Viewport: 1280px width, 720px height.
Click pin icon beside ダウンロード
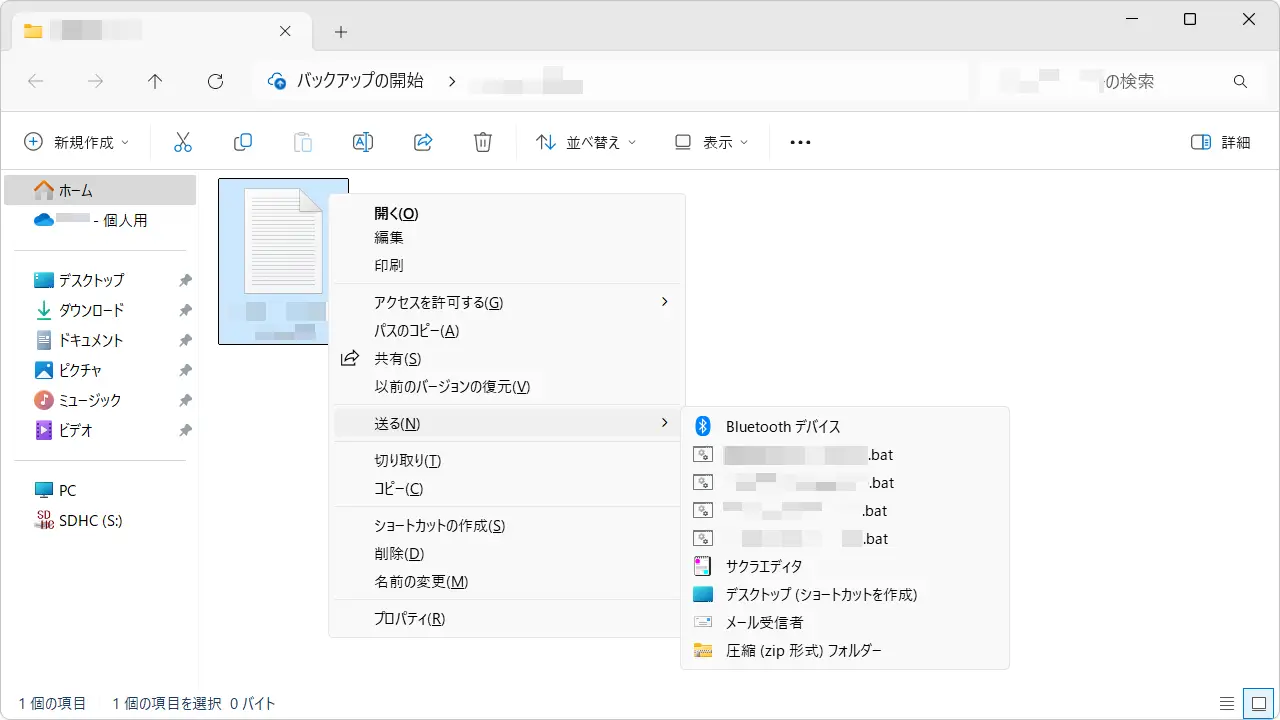point(185,310)
